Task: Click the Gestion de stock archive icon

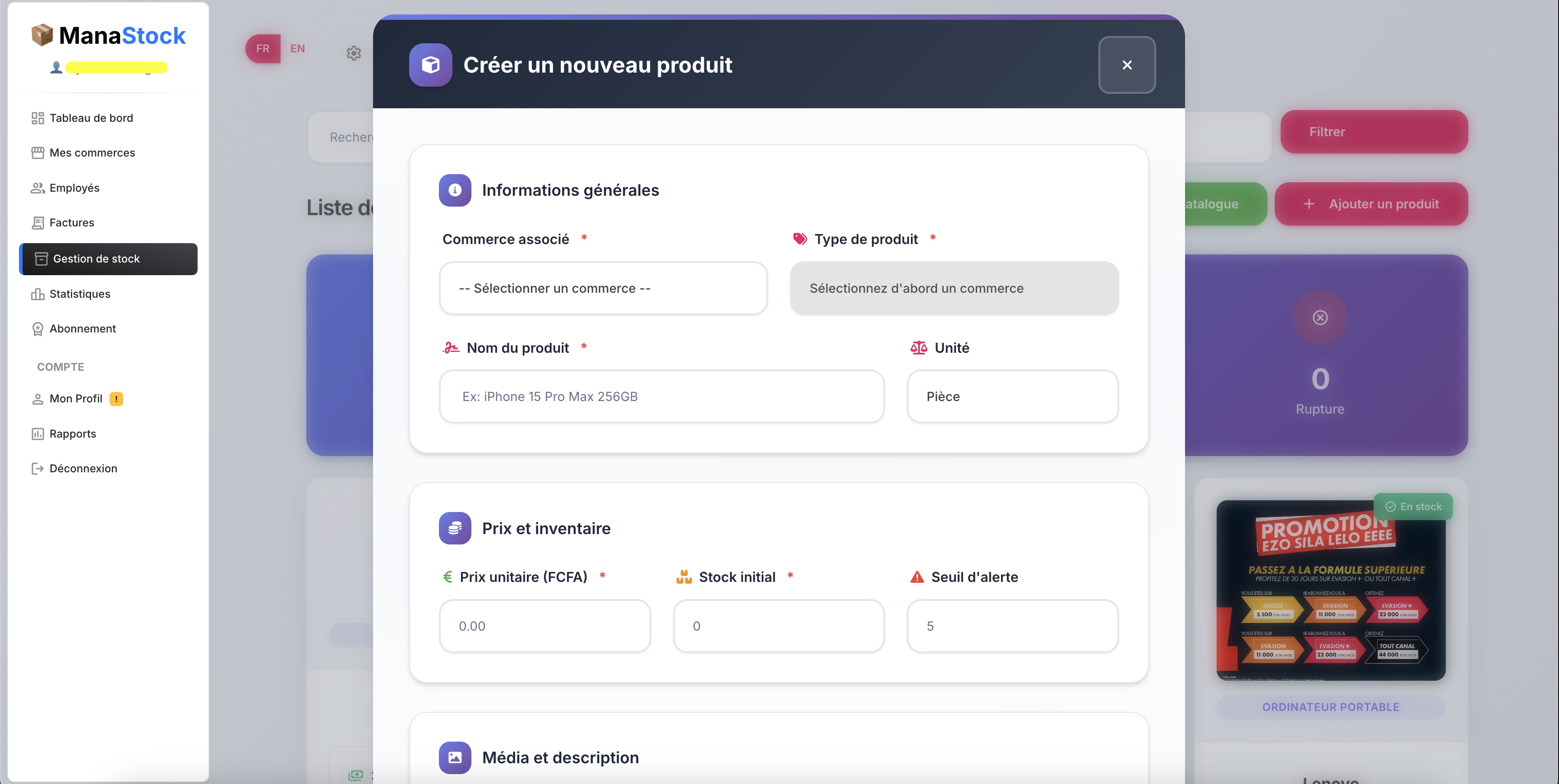Action: [x=41, y=259]
